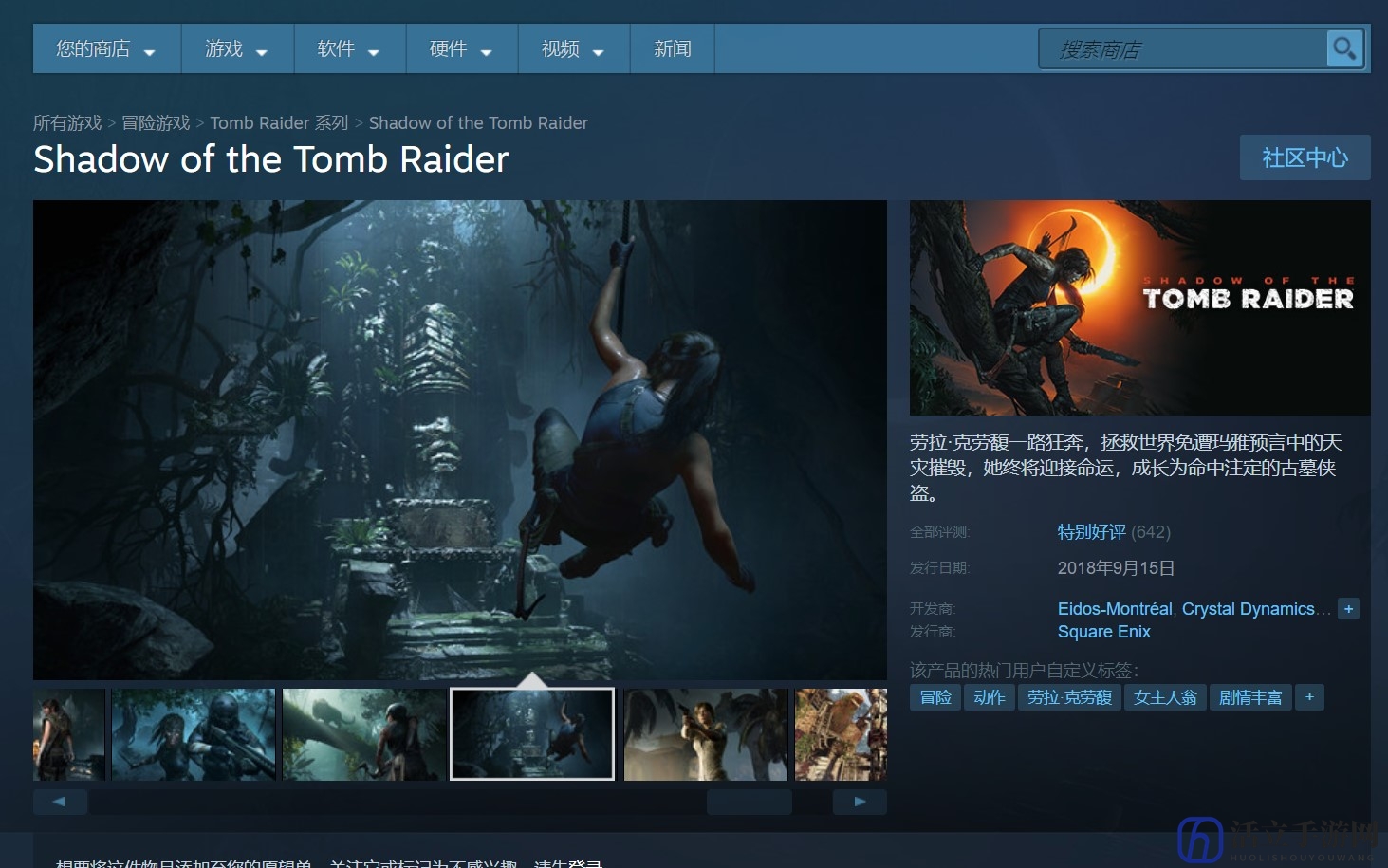This screenshot has width=1388, height=868.
Task: Open the Square Enix publisher link
Action: [1104, 632]
